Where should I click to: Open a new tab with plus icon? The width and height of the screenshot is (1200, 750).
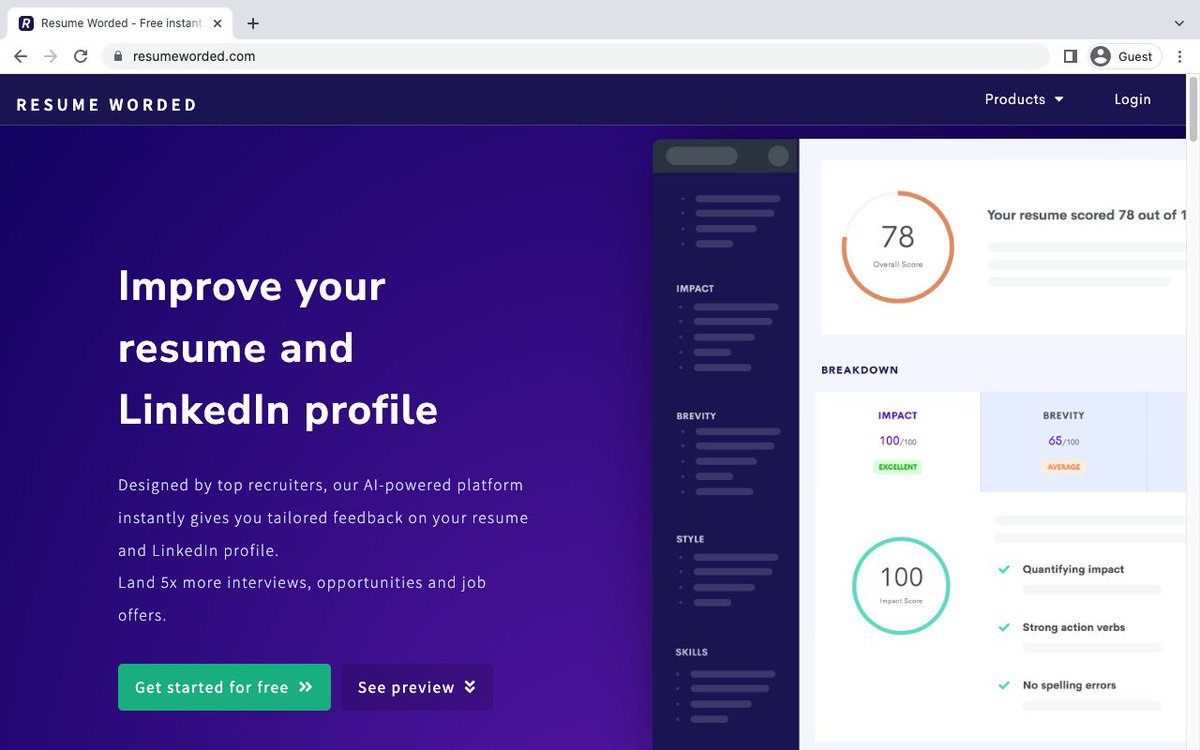point(253,23)
